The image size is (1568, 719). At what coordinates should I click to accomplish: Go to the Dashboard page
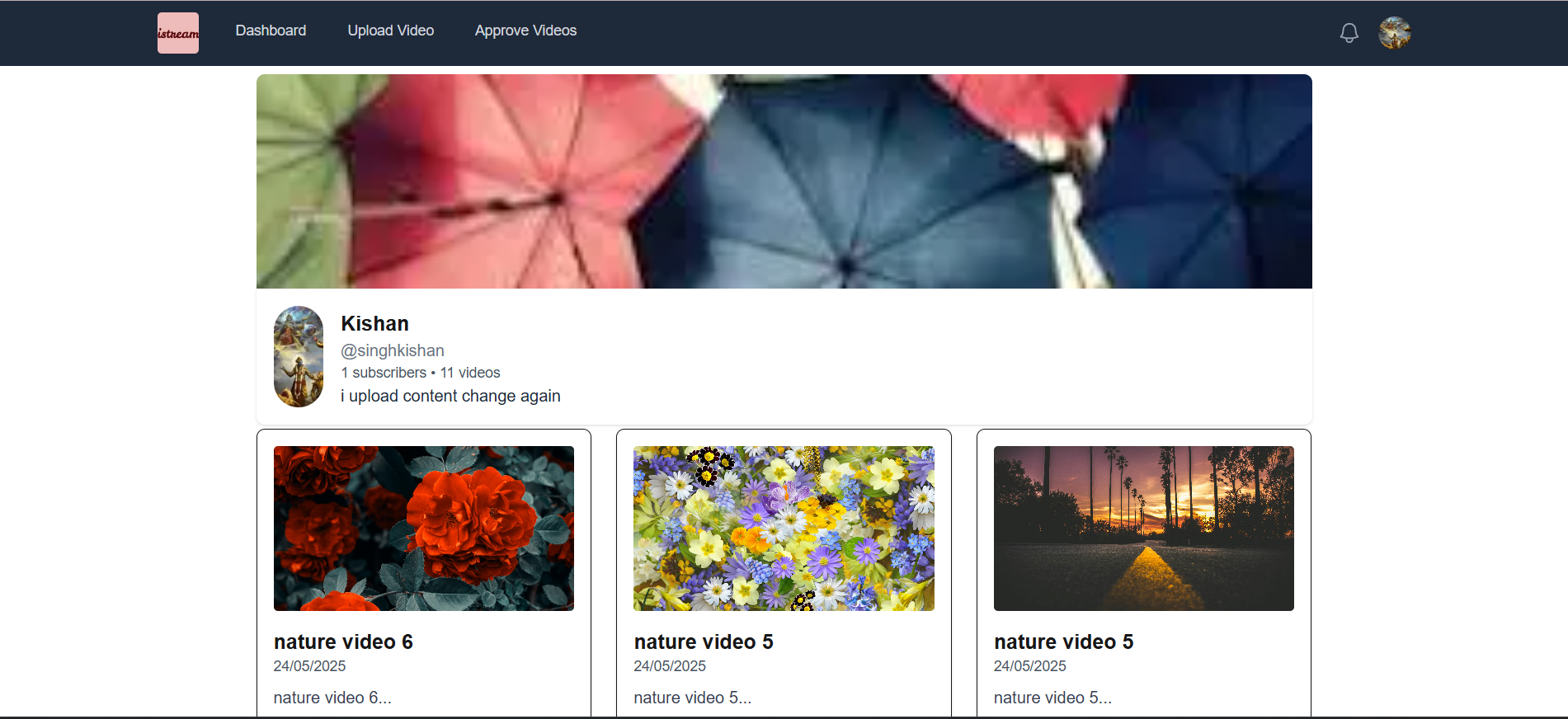coord(271,31)
